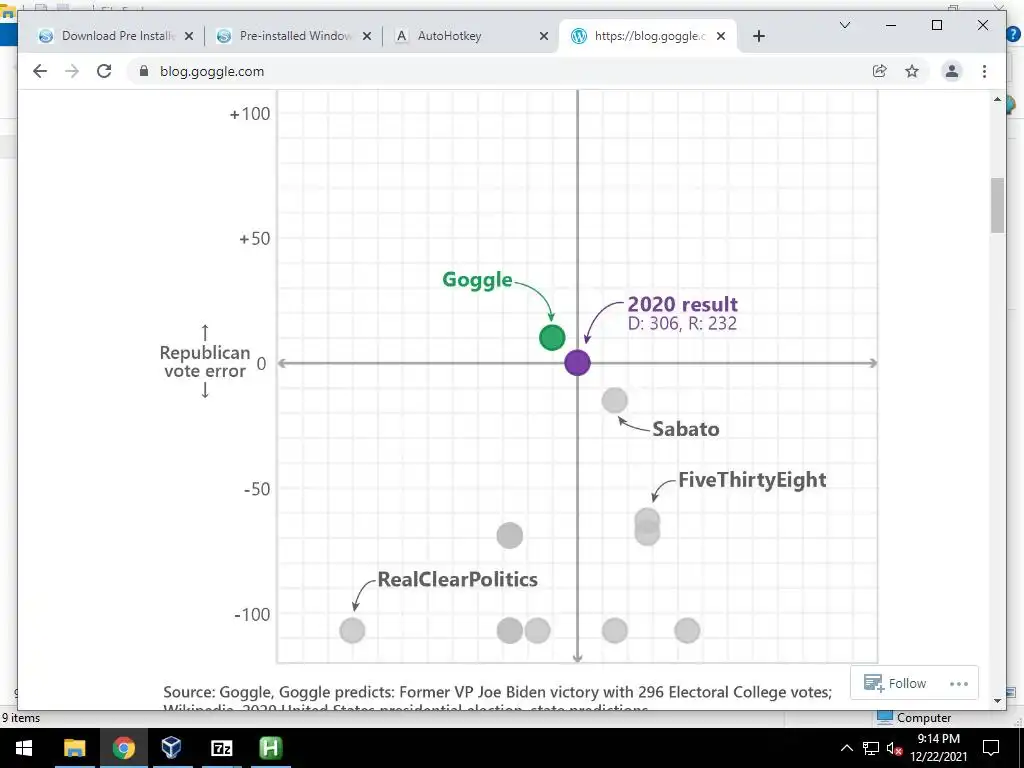Close the Pre-installed Windows tab
The height and width of the screenshot is (768, 1024).
click(x=367, y=36)
